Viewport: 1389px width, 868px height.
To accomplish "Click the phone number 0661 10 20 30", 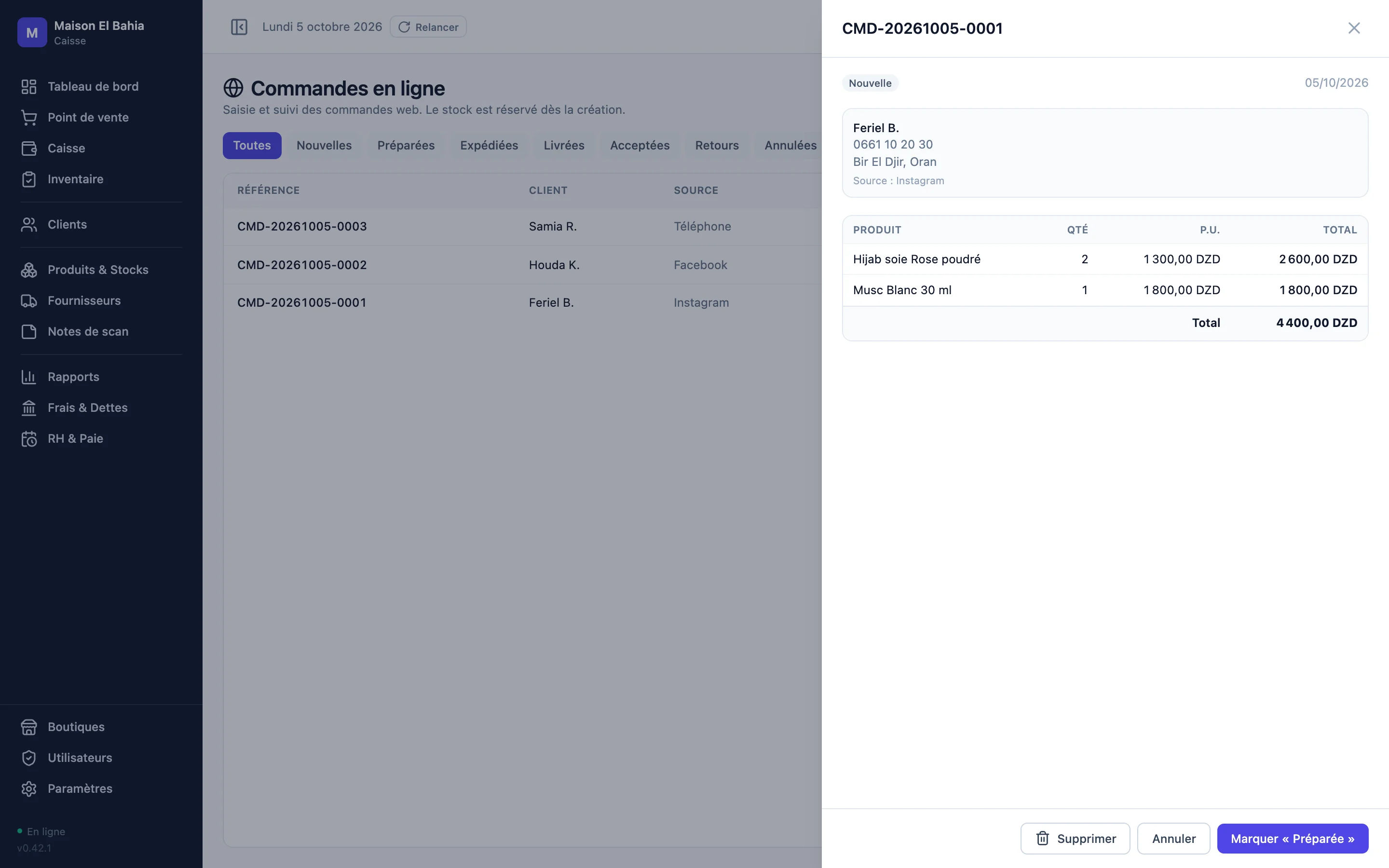I will (893, 145).
